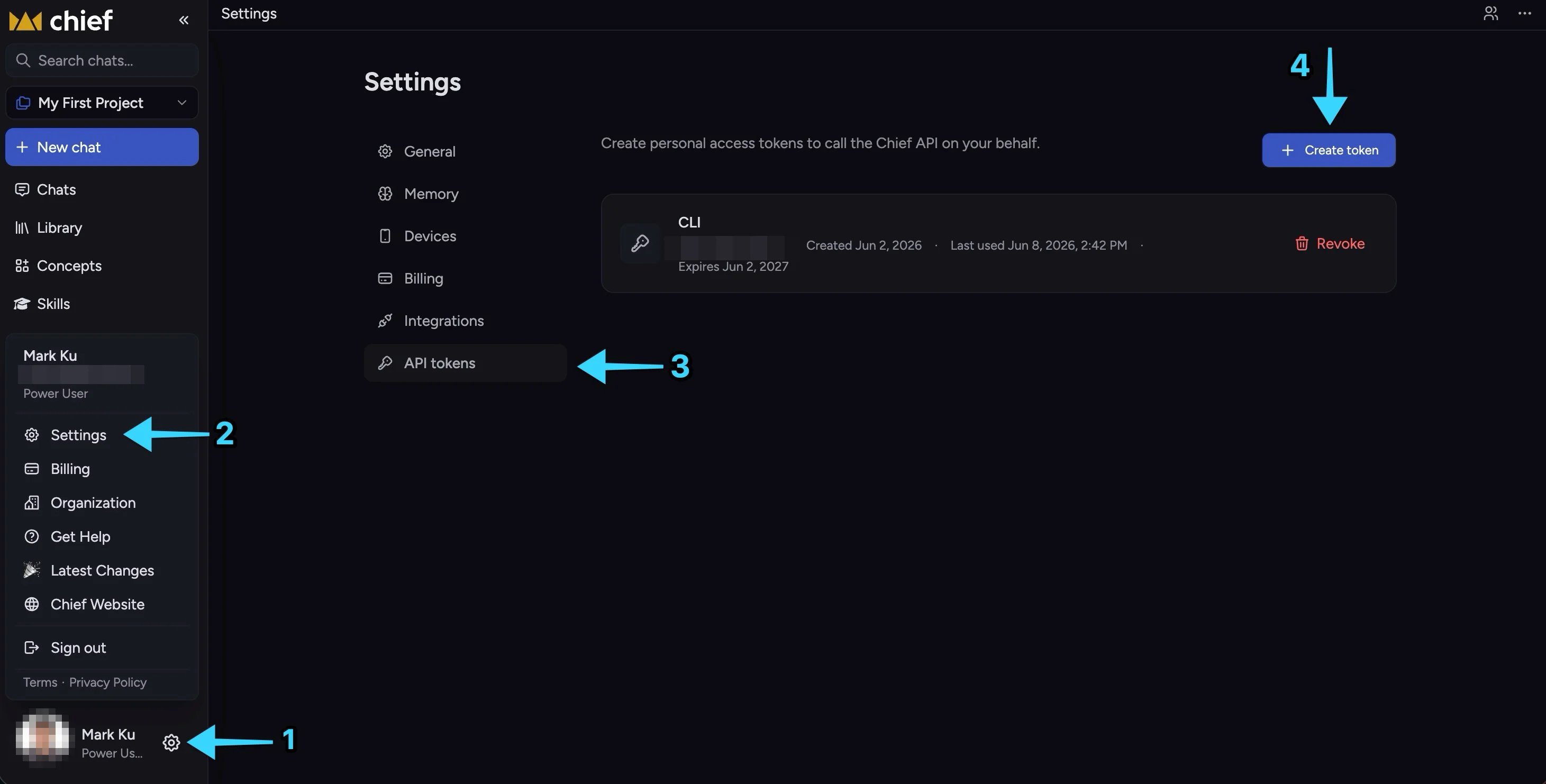Viewport: 1546px width, 784px height.
Task: Open Concepts in the sidebar
Action: (x=102, y=266)
